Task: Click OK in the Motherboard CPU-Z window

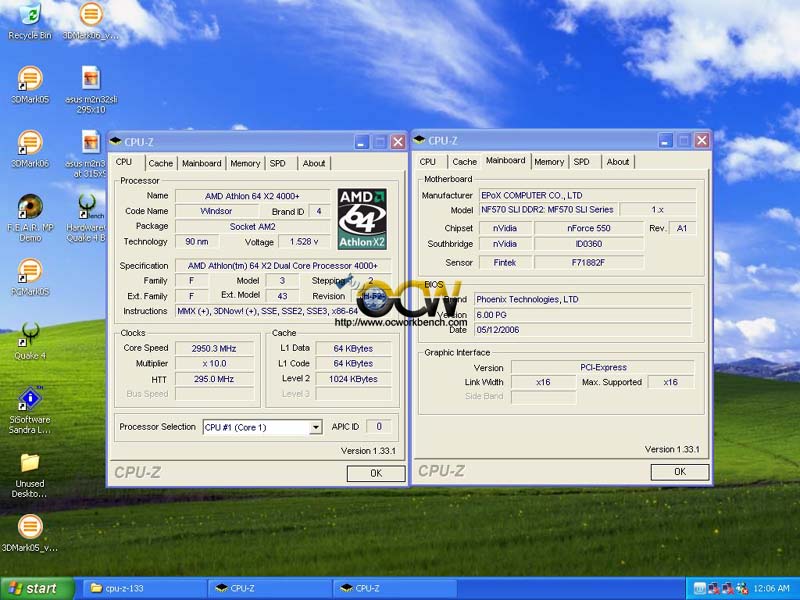Action: click(680, 471)
